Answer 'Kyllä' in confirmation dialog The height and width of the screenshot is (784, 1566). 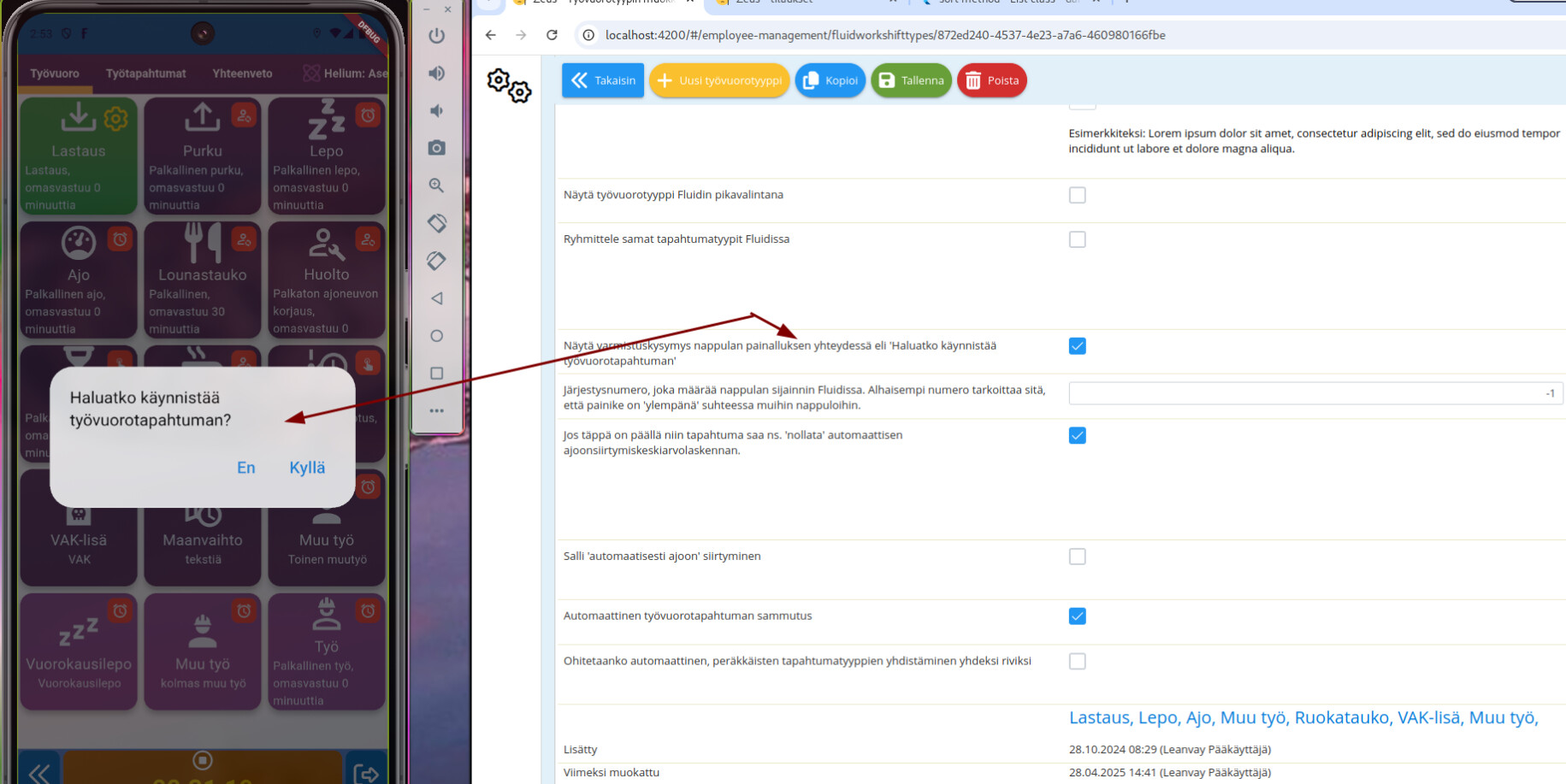point(307,468)
